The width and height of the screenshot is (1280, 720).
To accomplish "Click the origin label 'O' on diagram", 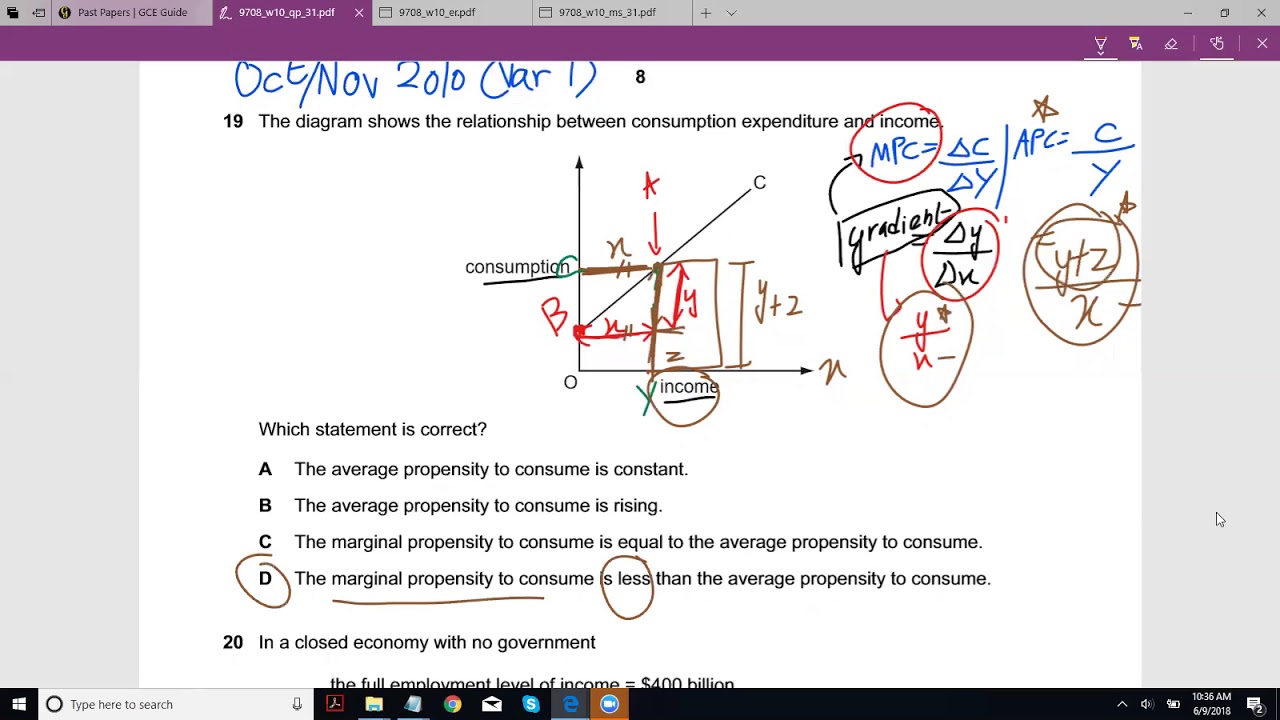I will 570,382.
